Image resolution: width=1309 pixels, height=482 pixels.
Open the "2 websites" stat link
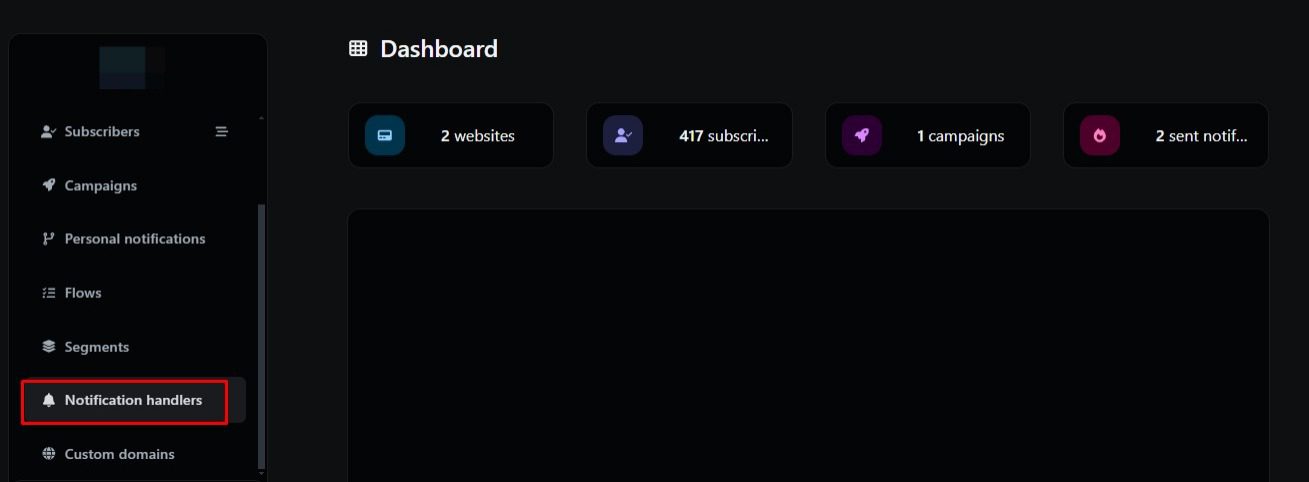pyautogui.click(x=478, y=136)
